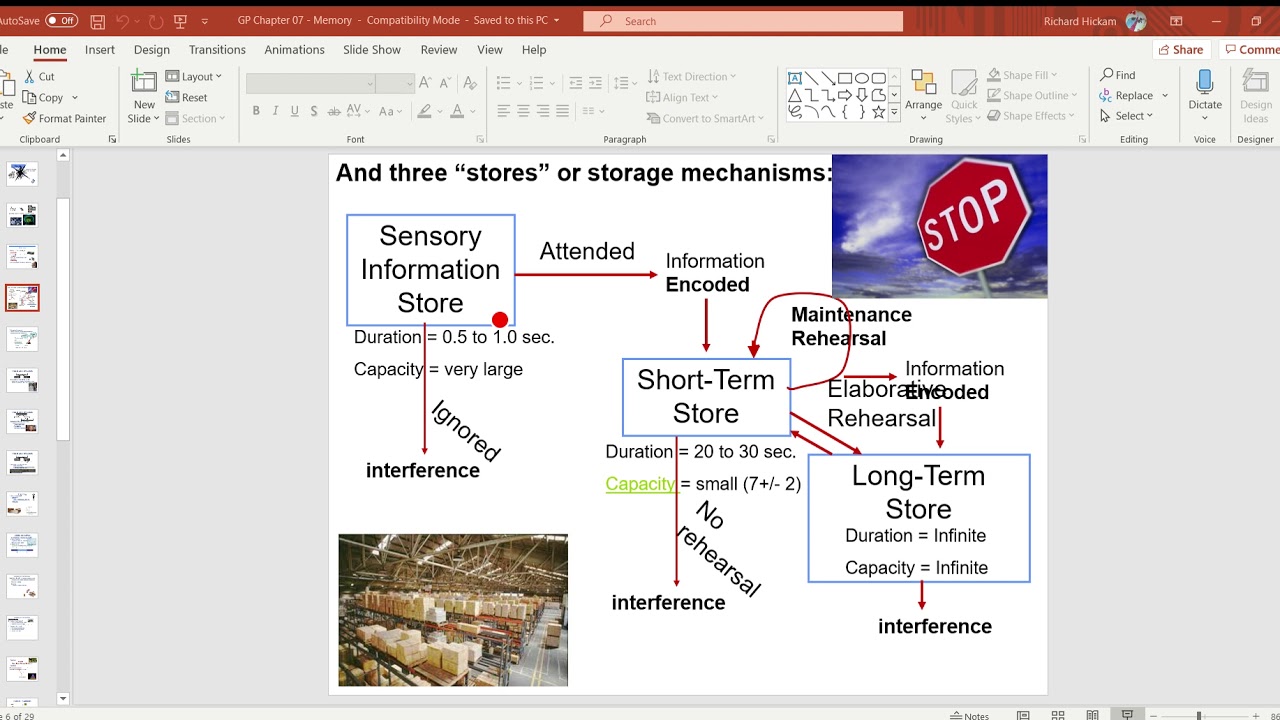Click the Center align icon
Viewport: 1280px width, 720px height.
523,111
